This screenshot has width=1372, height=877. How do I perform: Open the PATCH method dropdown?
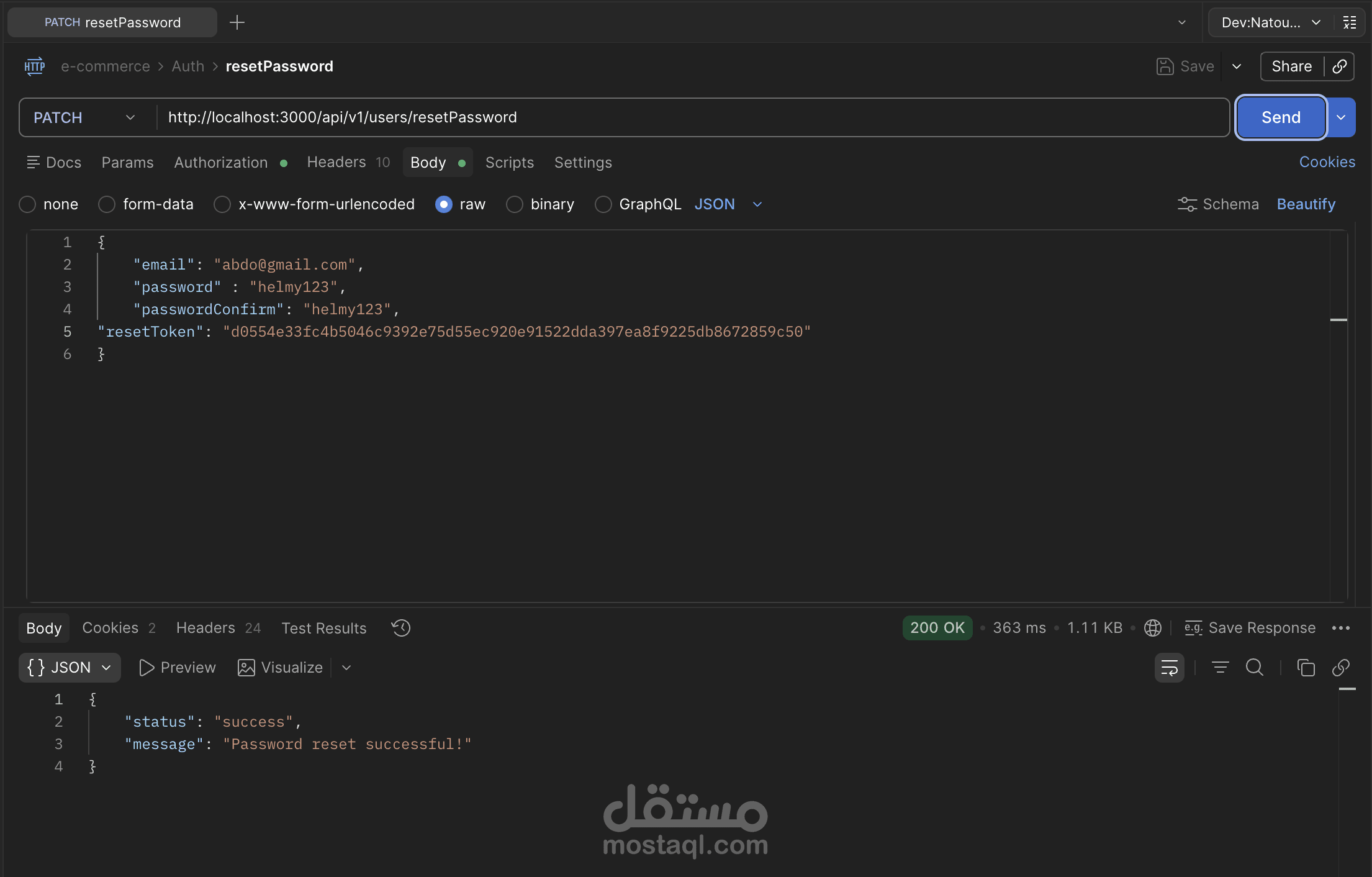[x=85, y=117]
